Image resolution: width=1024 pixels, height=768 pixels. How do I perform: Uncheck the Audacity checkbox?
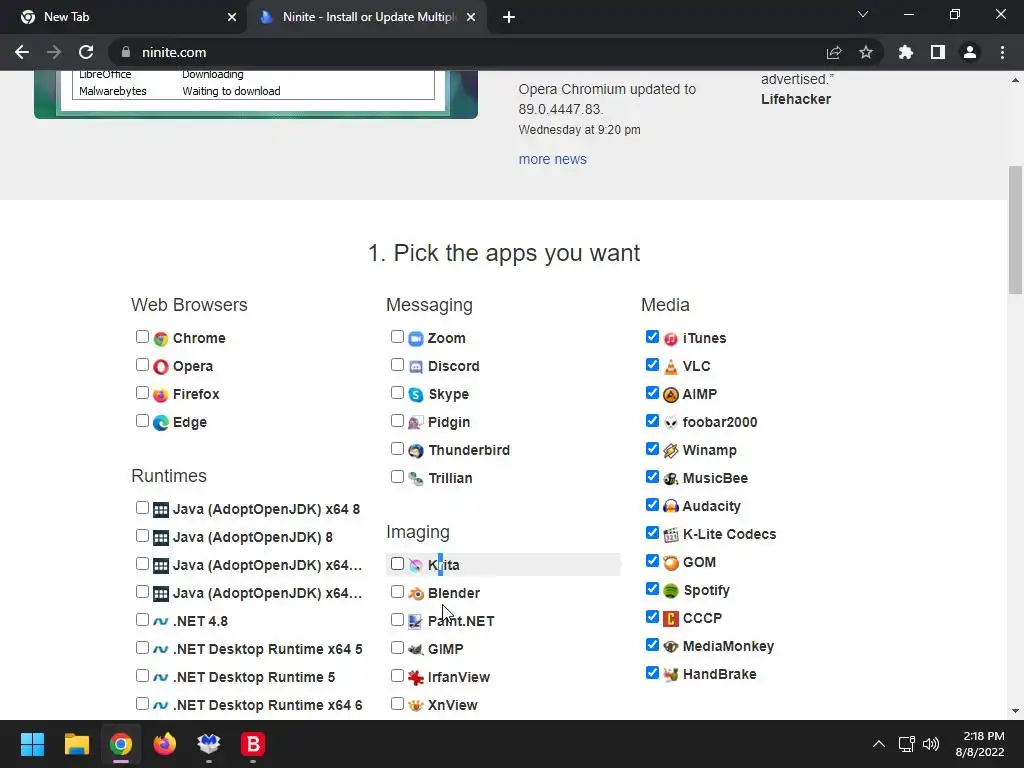coord(652,505)
